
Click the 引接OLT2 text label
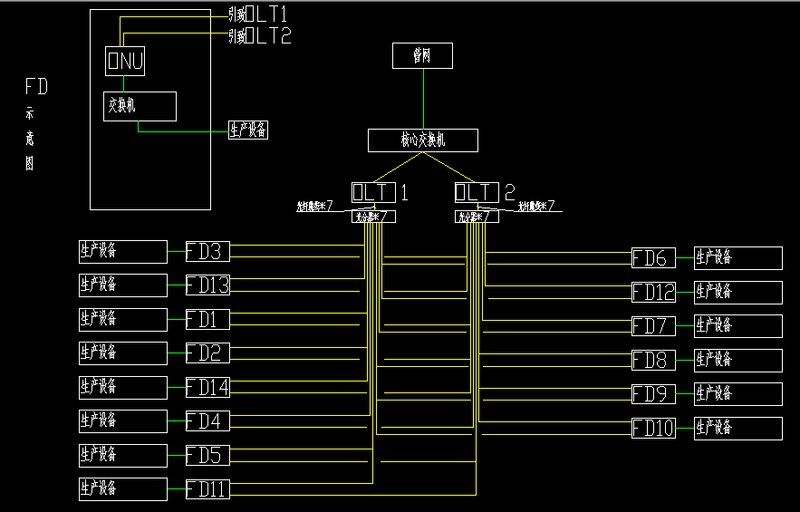[x=258, y=37]
